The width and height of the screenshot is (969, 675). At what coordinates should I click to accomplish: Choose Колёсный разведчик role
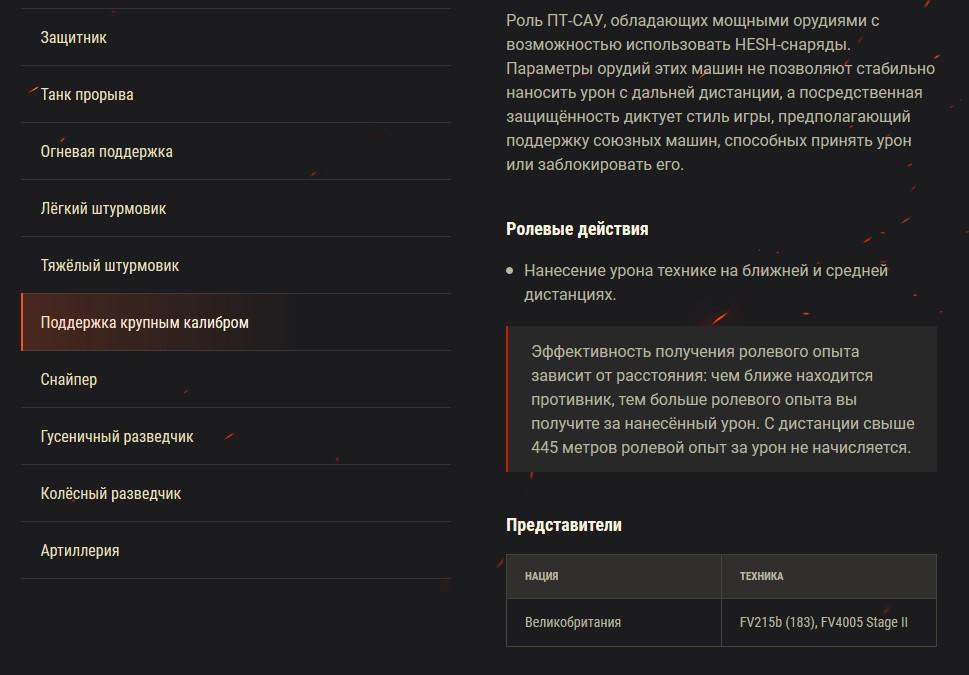[111, 494]
